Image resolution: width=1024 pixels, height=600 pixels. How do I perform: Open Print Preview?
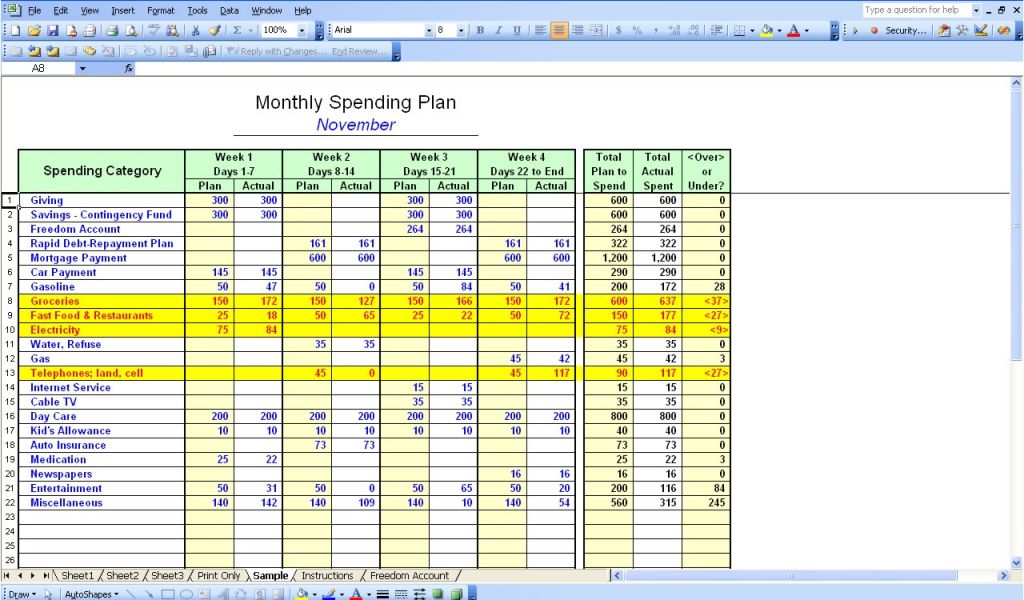pos(129,33)
